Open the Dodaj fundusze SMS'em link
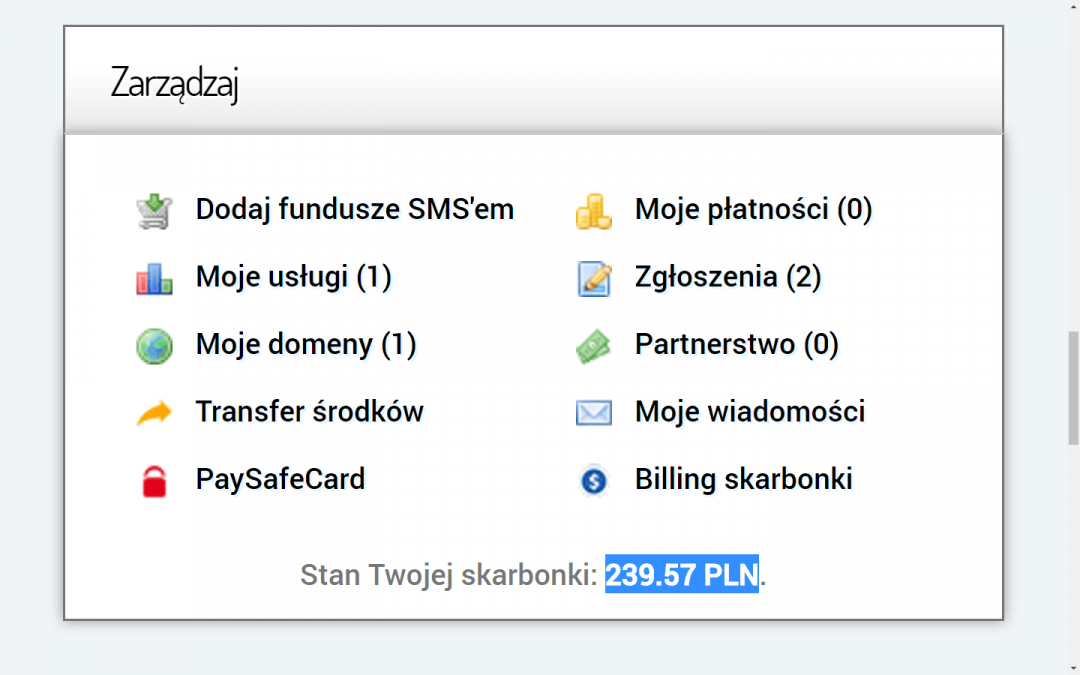Screen dimensions: 1080x675 [x=355, y=210]
